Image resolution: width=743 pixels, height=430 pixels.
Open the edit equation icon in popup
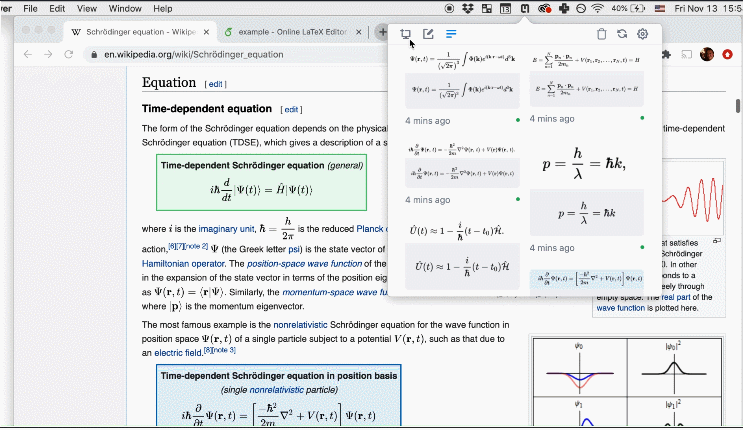pos(428,34)
